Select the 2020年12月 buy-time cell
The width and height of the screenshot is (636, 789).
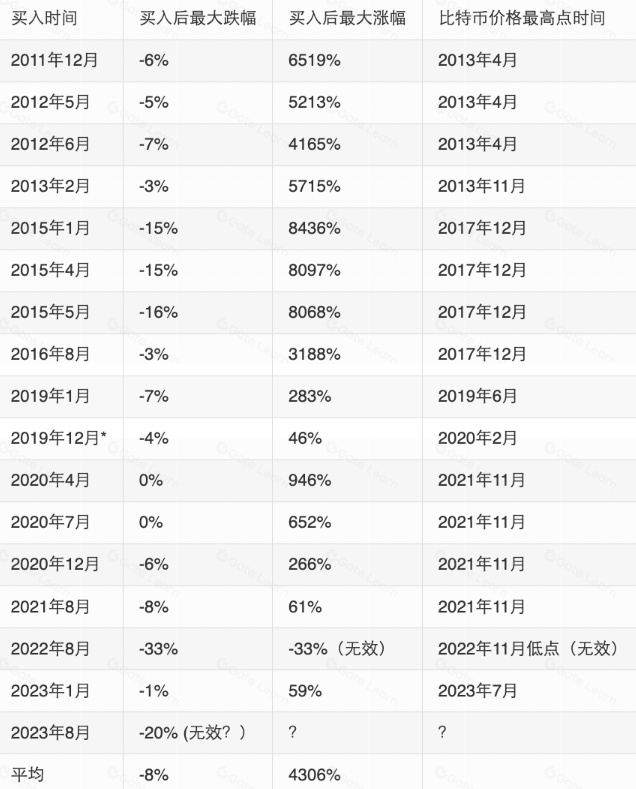point(55,564)
